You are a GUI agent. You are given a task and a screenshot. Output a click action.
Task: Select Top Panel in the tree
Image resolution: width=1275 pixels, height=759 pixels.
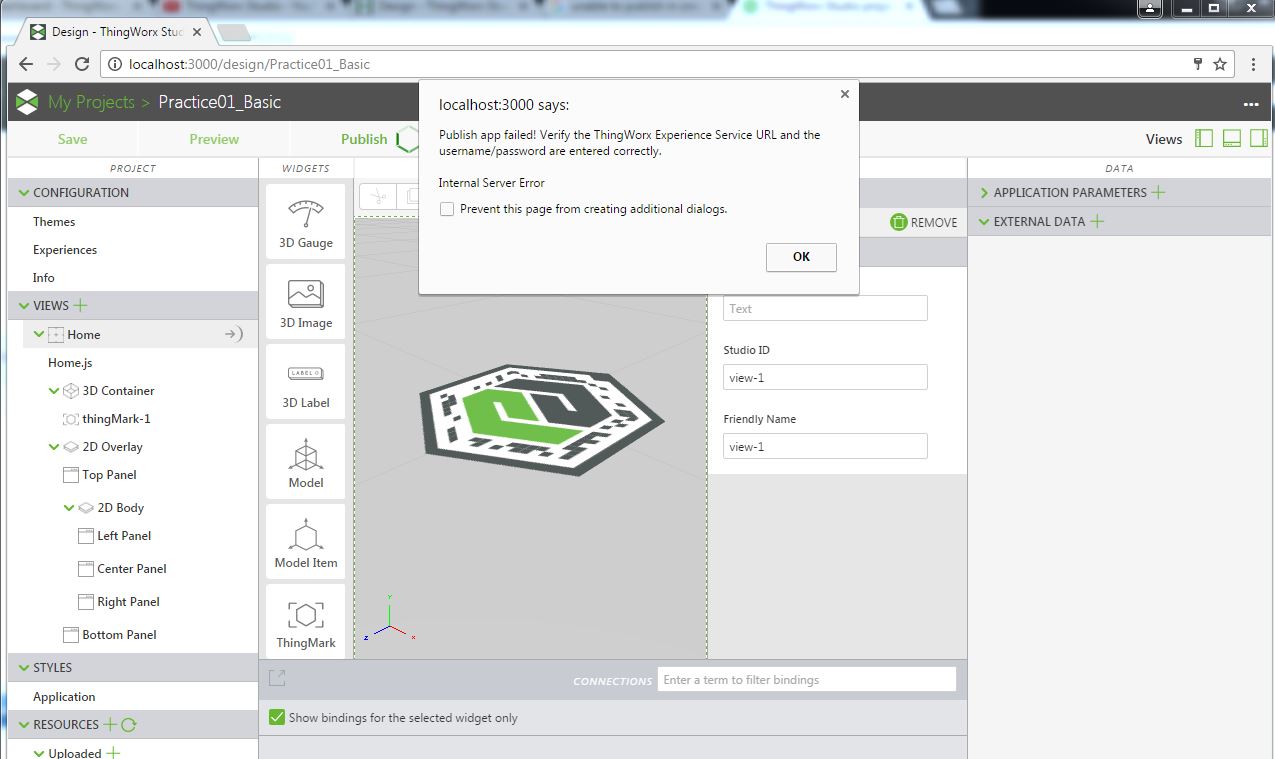109,475
